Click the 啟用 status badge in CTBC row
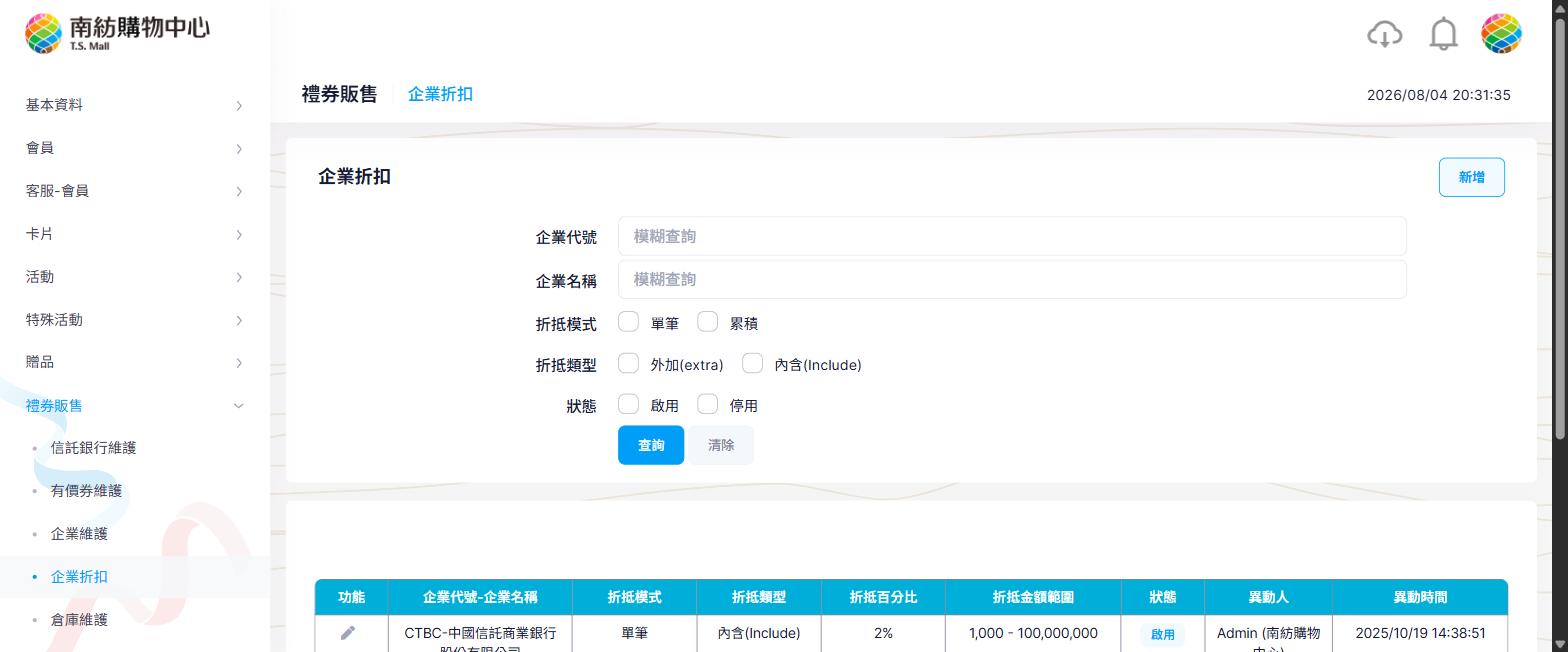Viewport: 1568px width, 652px height. click(x=1162, y=634)
